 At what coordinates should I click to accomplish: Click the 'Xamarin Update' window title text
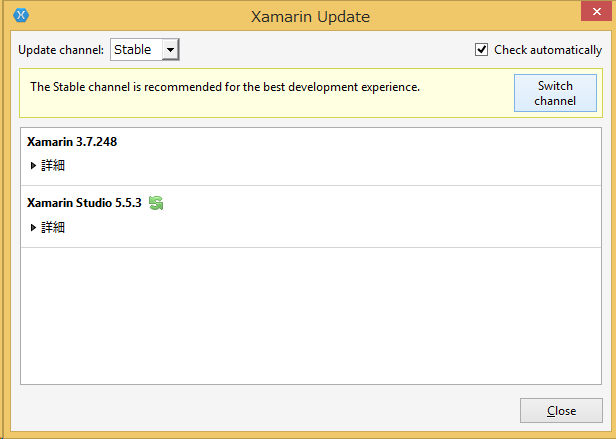pos(309,16)
